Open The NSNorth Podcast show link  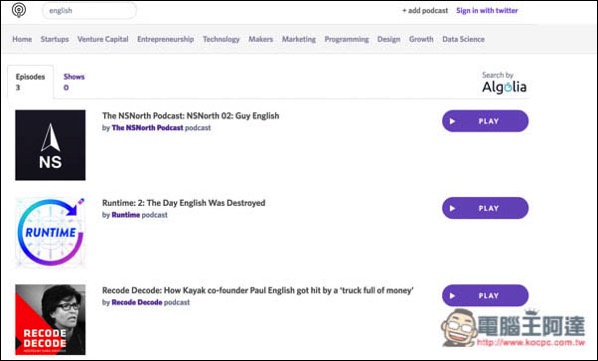[x=147, y=128]
